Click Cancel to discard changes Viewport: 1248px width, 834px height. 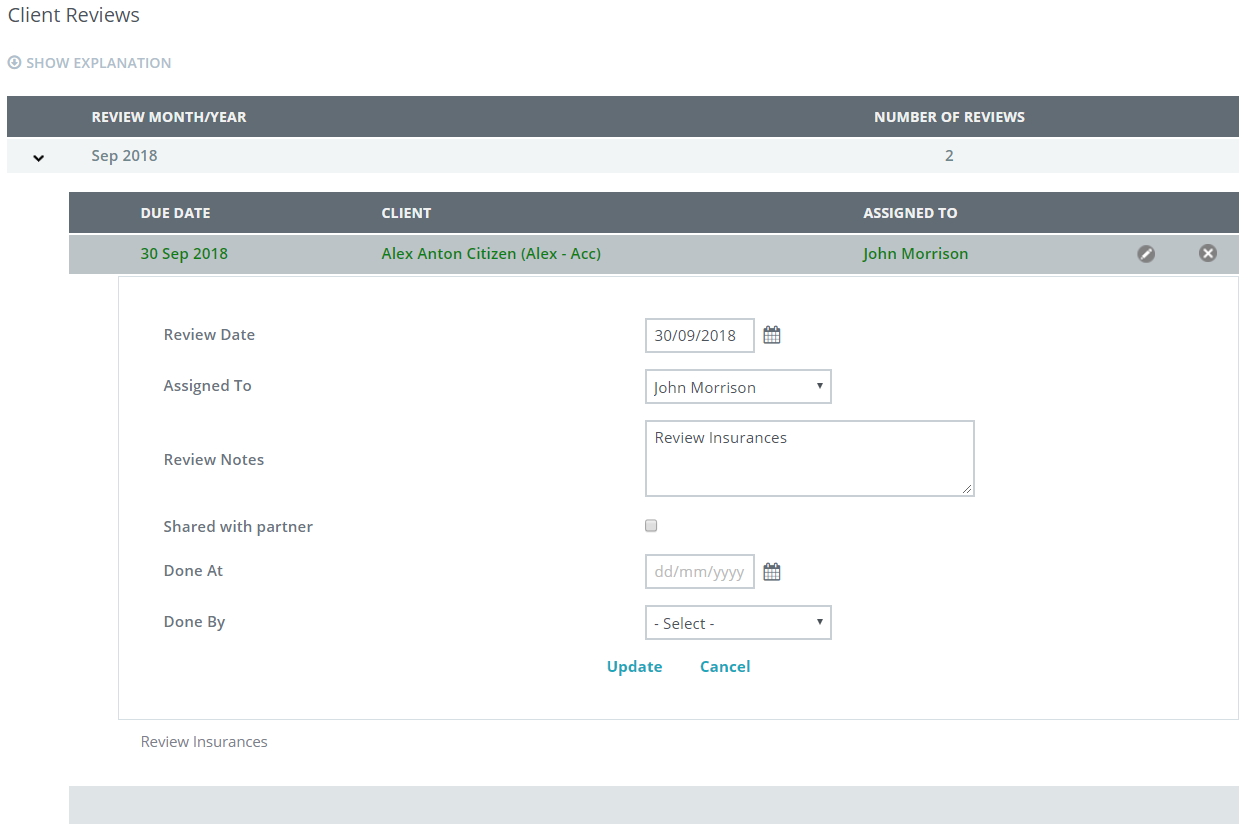[x=725, y=667]
